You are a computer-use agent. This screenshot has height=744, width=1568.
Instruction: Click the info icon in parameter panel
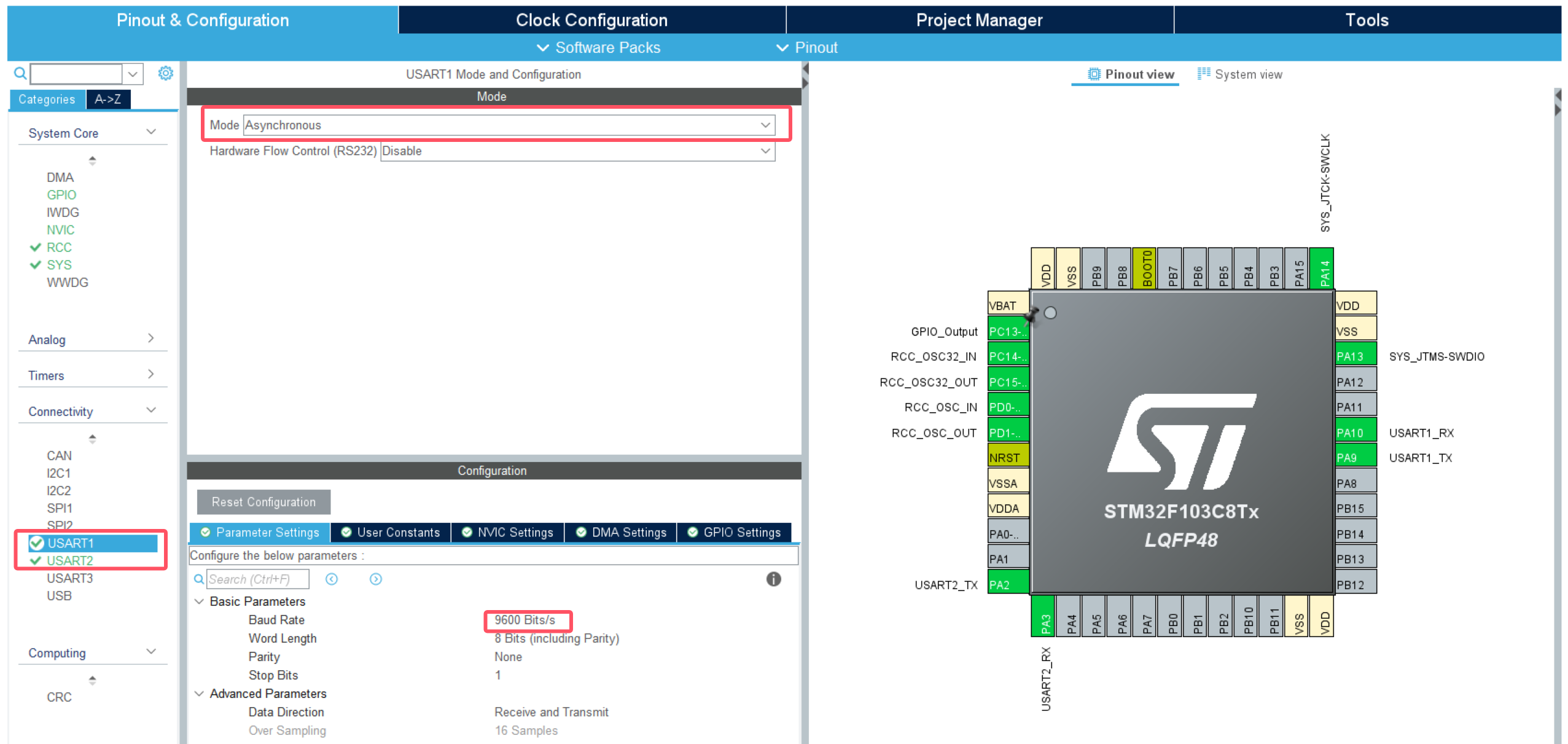pyautogui.click(x=773, y=579)
